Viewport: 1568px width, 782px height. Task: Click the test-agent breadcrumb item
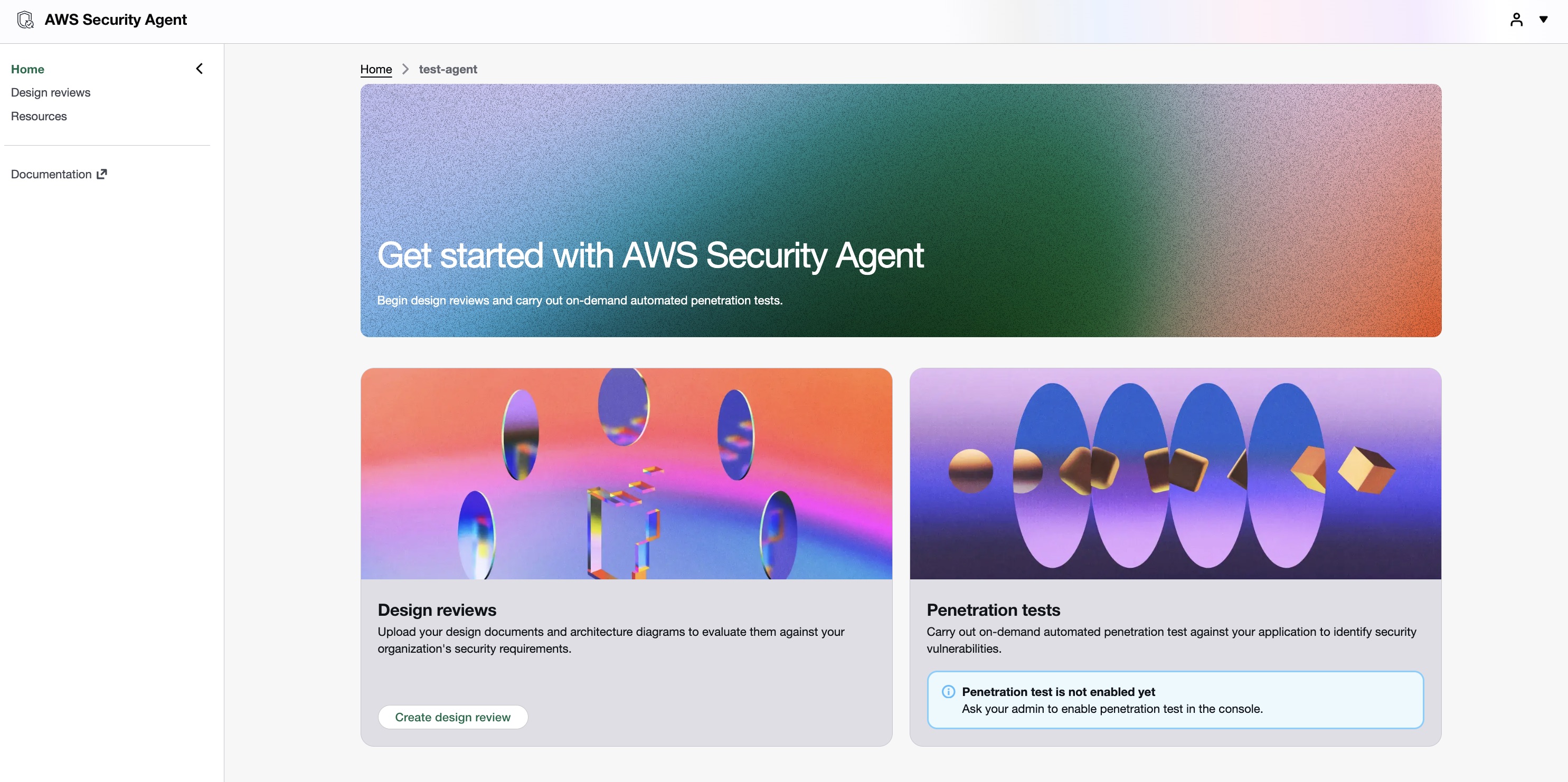(x=447, y=69)
